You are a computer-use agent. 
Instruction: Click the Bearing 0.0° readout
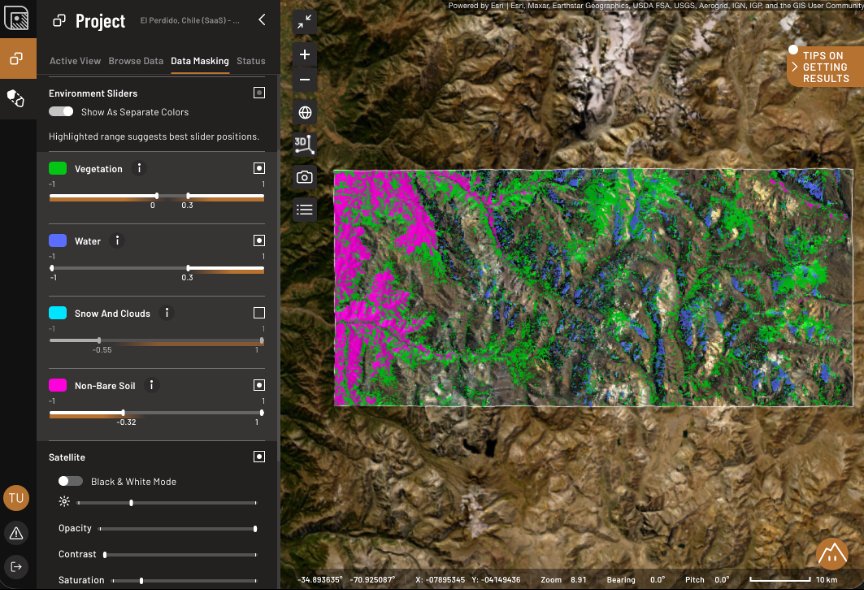tap(636, 580)
